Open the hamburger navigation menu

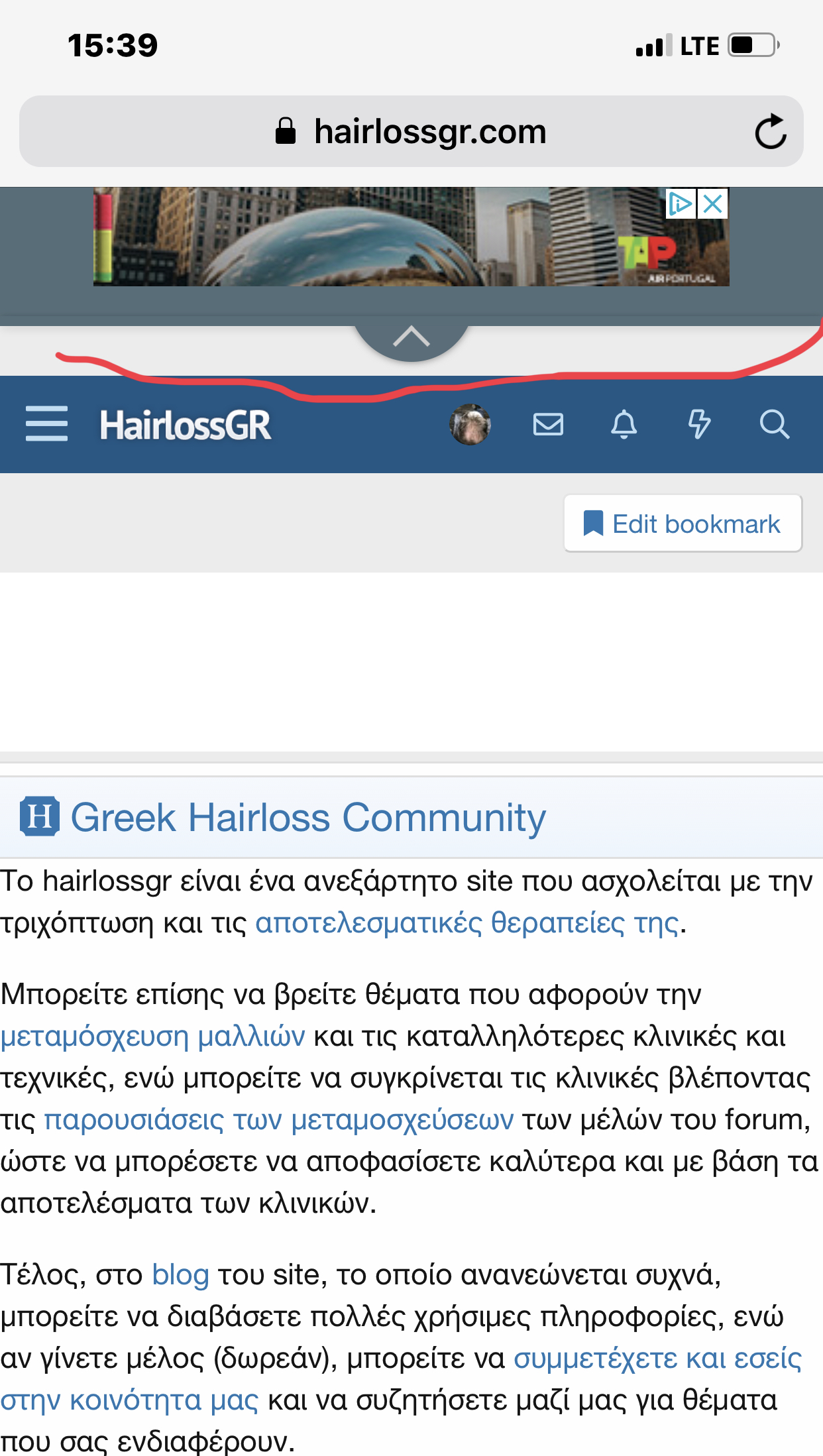[x=46, y=424]
